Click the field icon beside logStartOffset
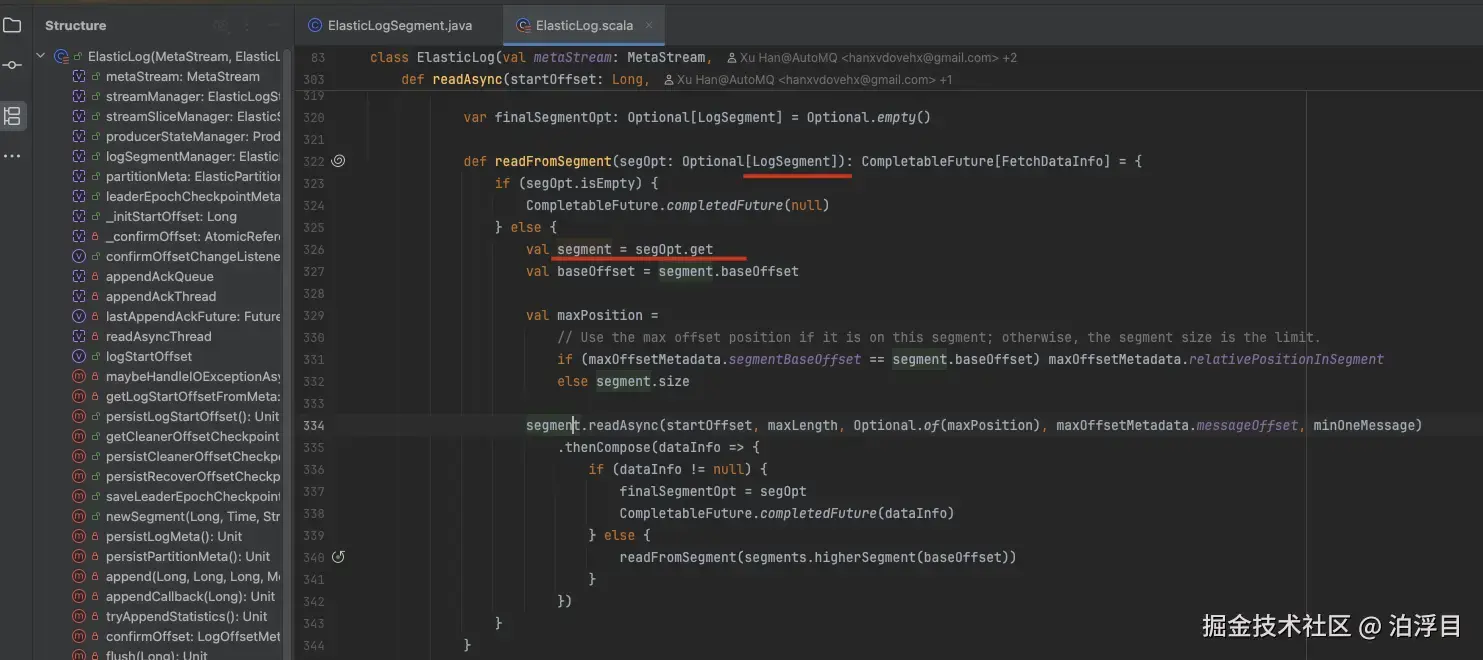The width and height of the screenshot is (1483, 660). (80, 356)
